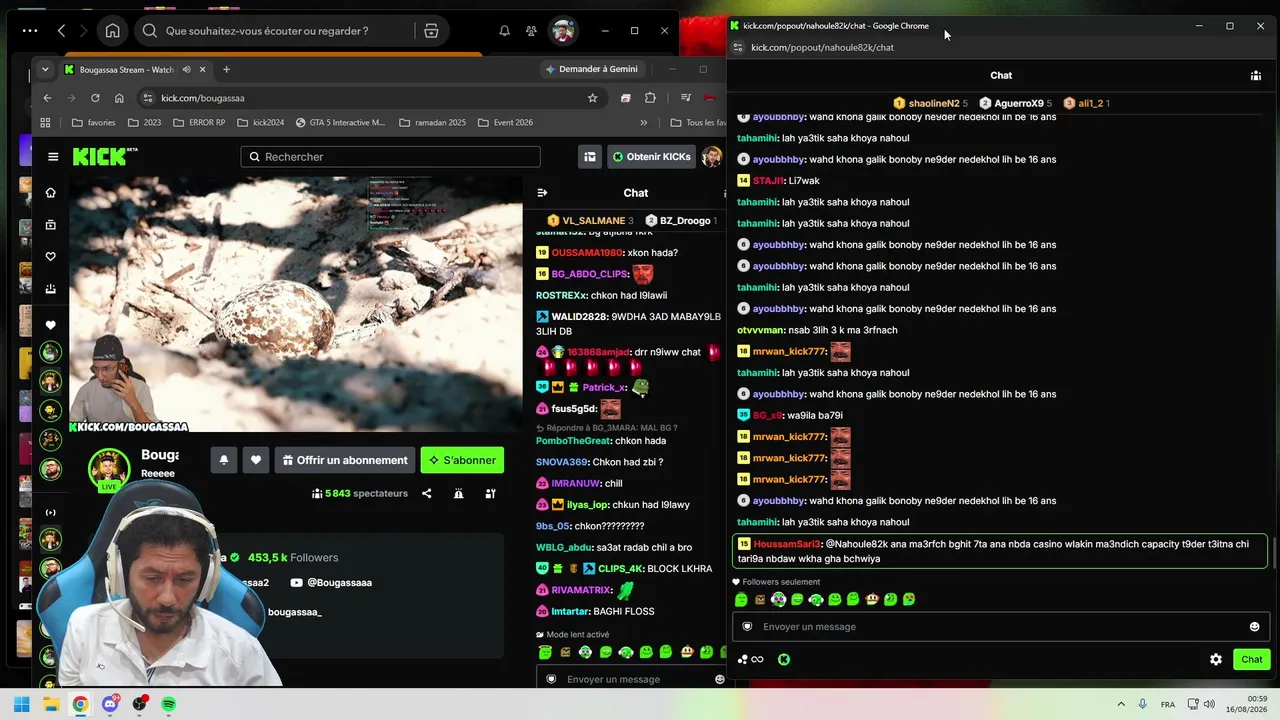Click Offrir un abonnement button

click(x=345, y=460)
